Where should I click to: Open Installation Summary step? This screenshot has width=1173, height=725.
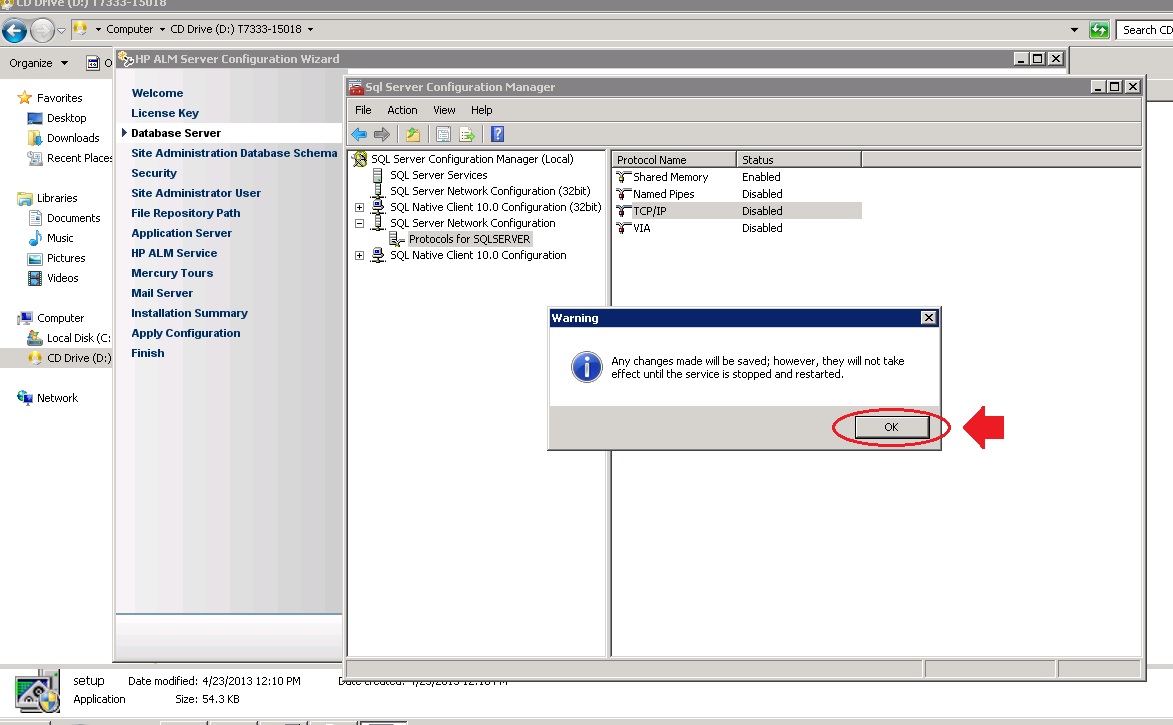point(189,313)
